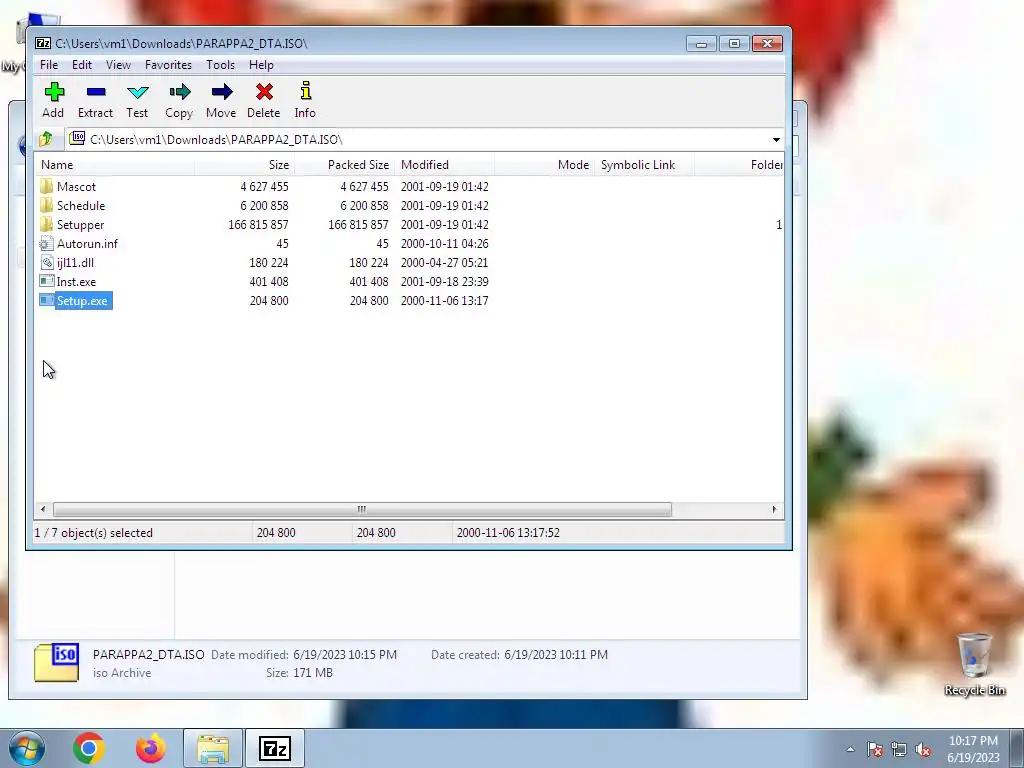Screen dimensions: 1024x768
Task: Sort by the Name column header
Action: pos(115,165)
